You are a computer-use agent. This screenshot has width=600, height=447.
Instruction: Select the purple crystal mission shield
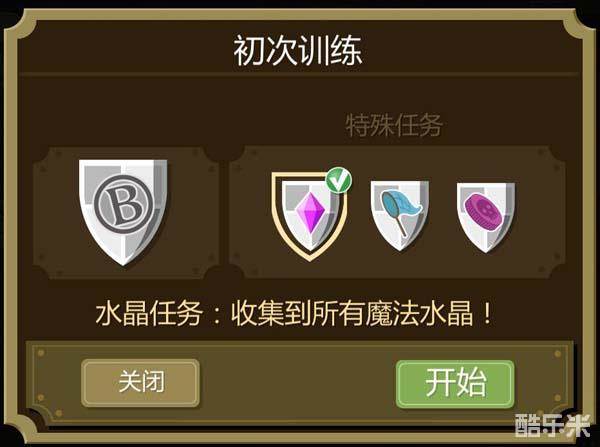coord(310,216)
